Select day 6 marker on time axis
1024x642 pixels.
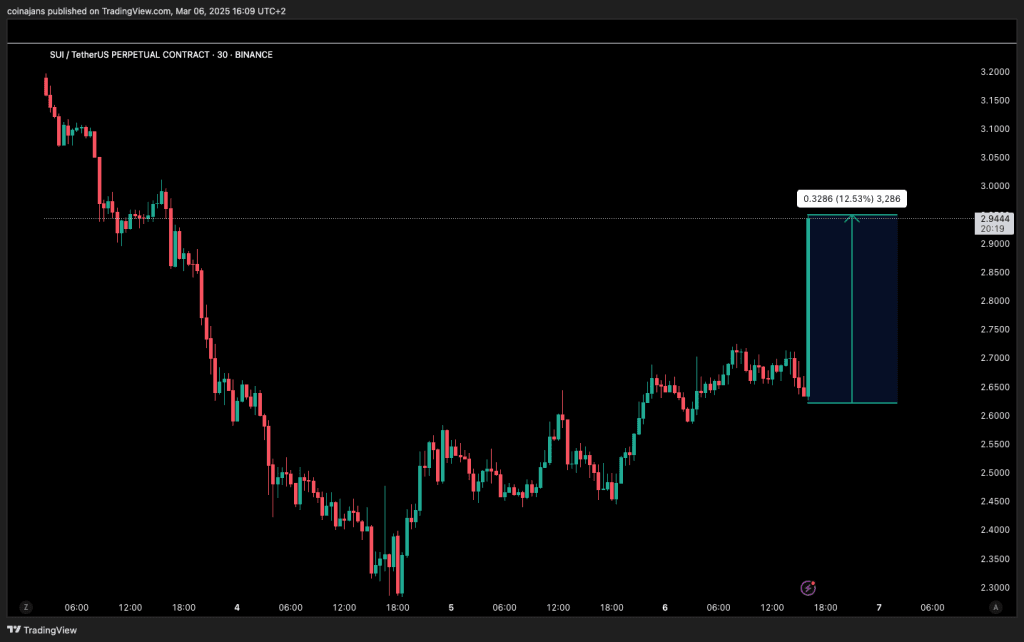[x=665, y=607]
